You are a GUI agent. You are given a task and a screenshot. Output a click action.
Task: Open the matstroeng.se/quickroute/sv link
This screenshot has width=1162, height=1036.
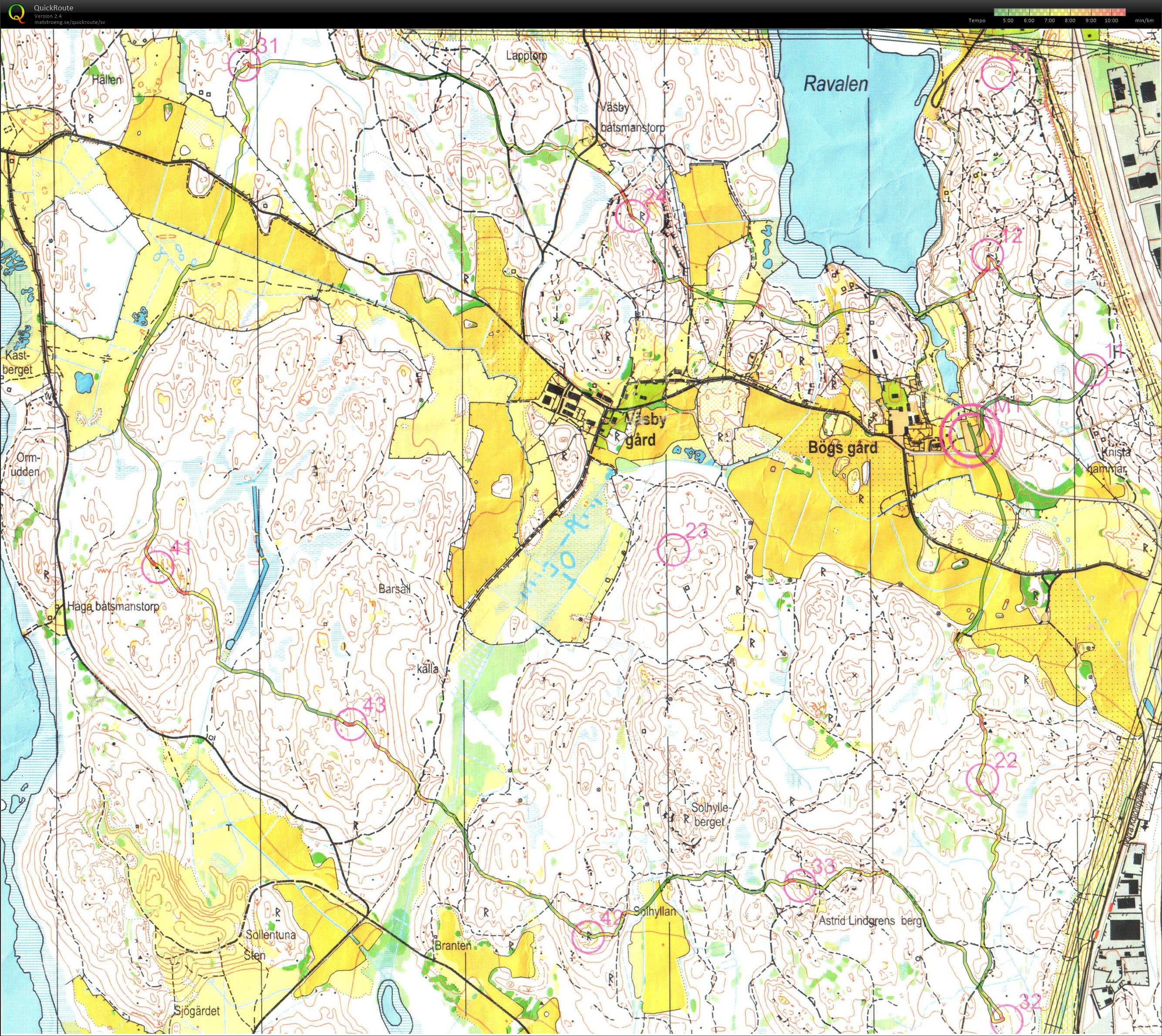coord(70,22)
